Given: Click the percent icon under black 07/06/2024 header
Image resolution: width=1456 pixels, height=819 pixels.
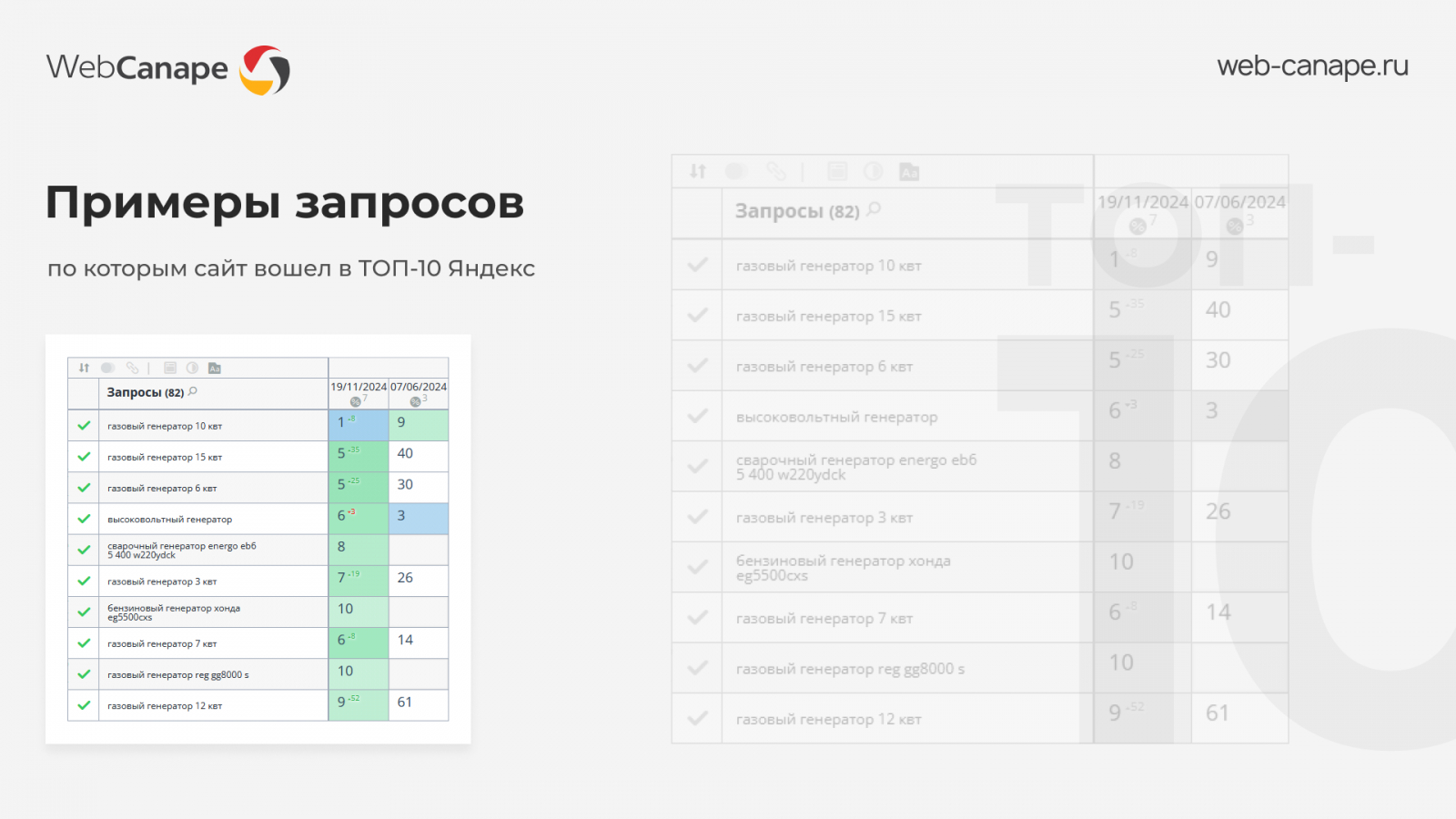Looking at the screenshot, I should (x=415, y=401).
